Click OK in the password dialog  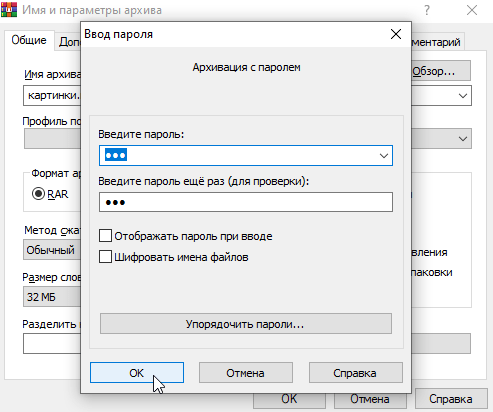coord(137,373)
